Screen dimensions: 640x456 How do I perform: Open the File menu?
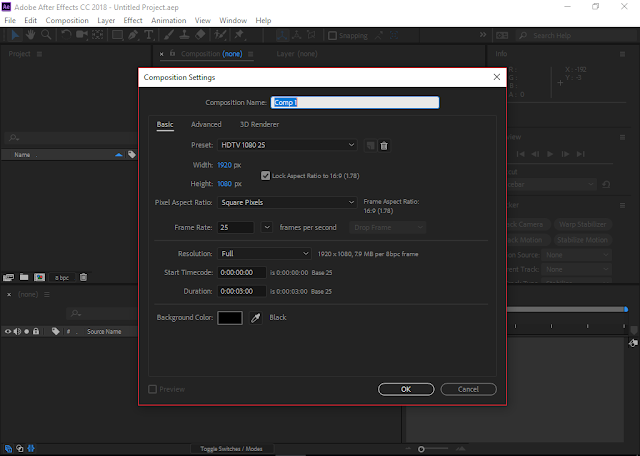pyautogui.click(x=10, y=20)
